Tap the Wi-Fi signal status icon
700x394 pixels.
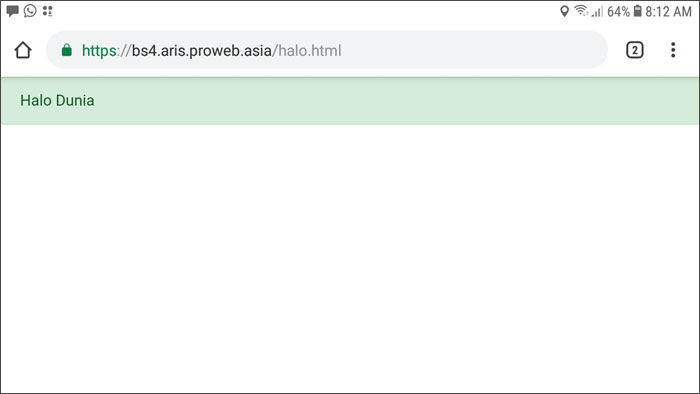click(x=581, y=11)
